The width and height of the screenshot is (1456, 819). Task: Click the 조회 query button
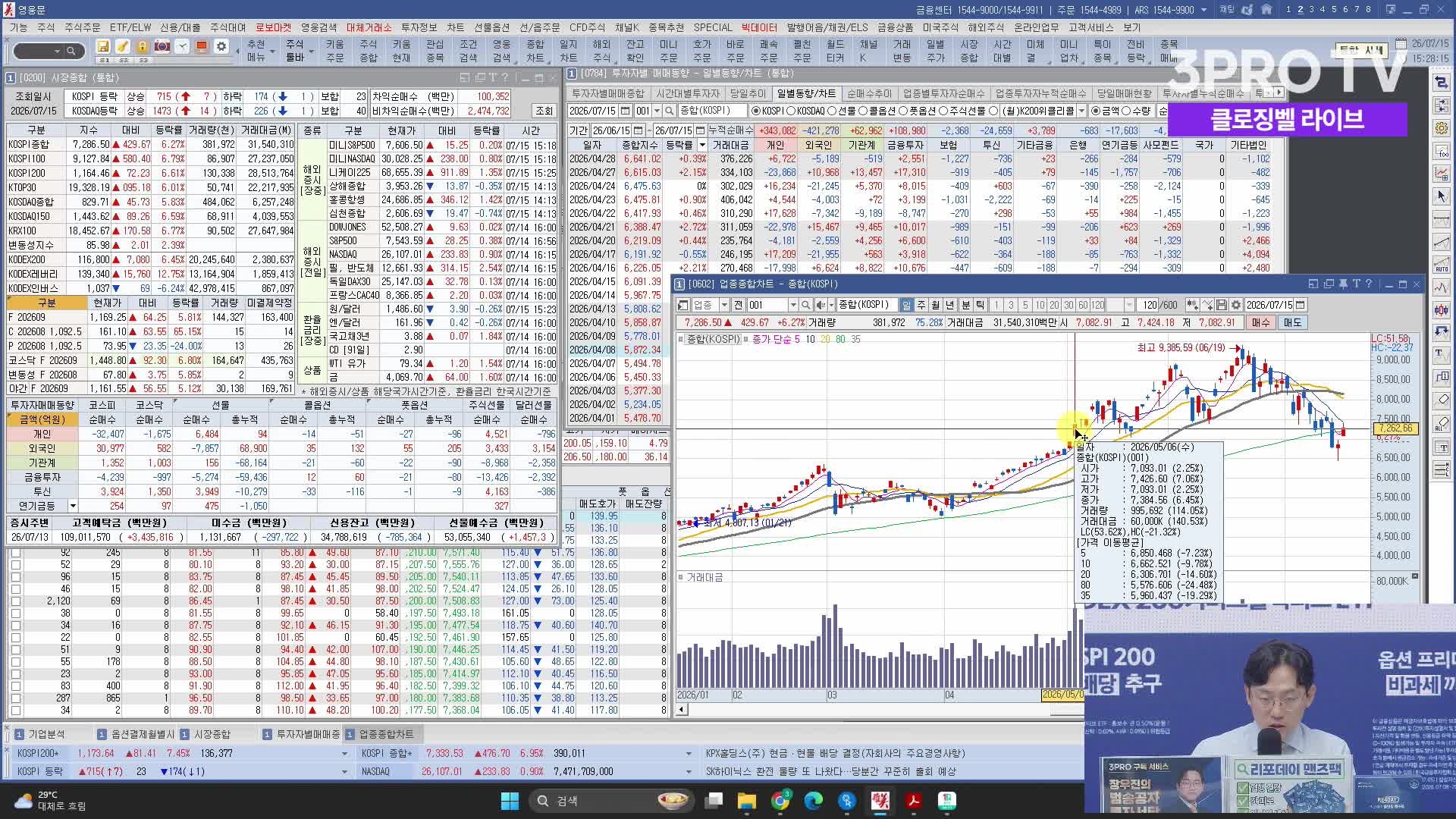[x=544, y=111]
